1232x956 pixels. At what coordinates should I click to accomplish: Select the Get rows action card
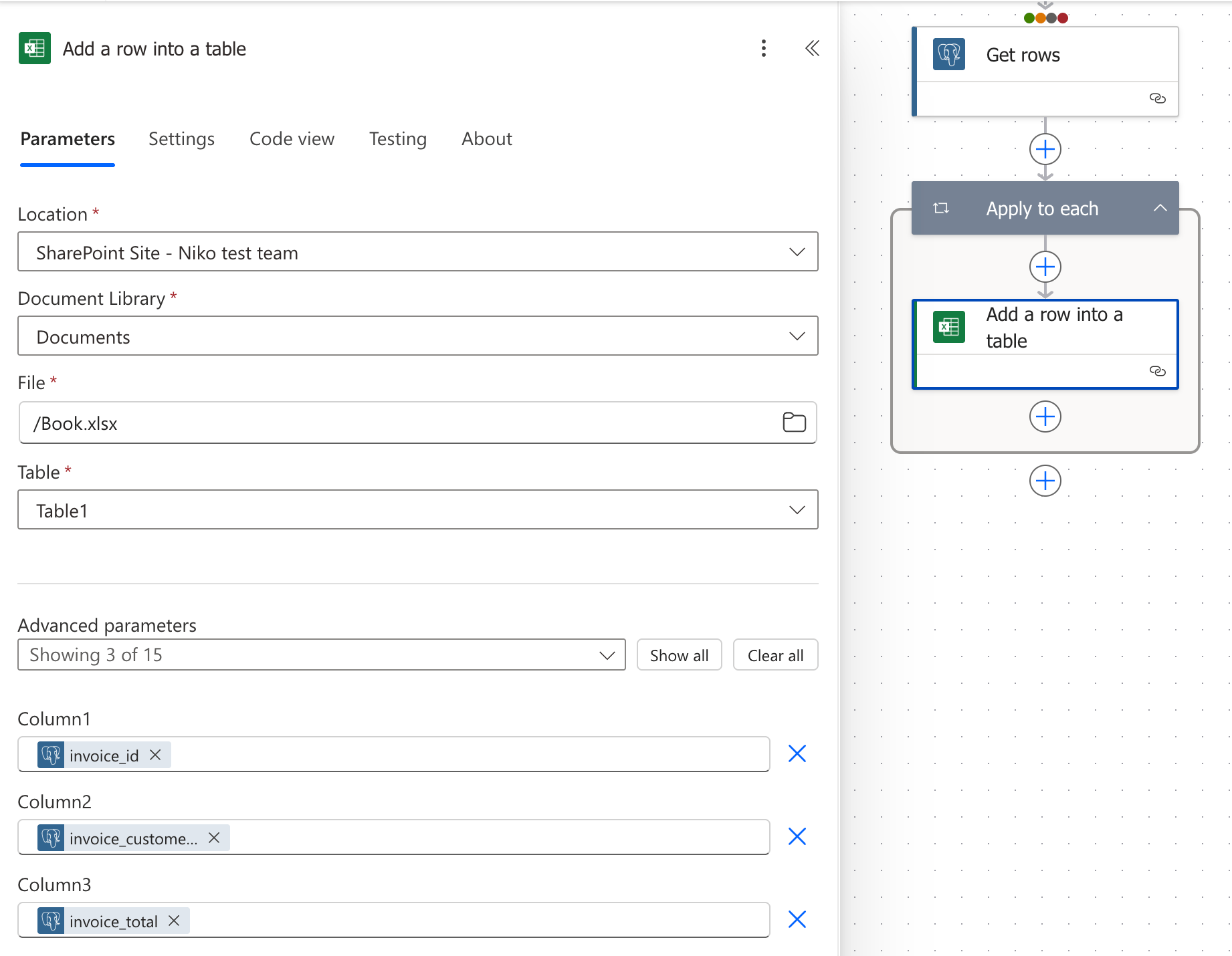(x=1045, y=72)
